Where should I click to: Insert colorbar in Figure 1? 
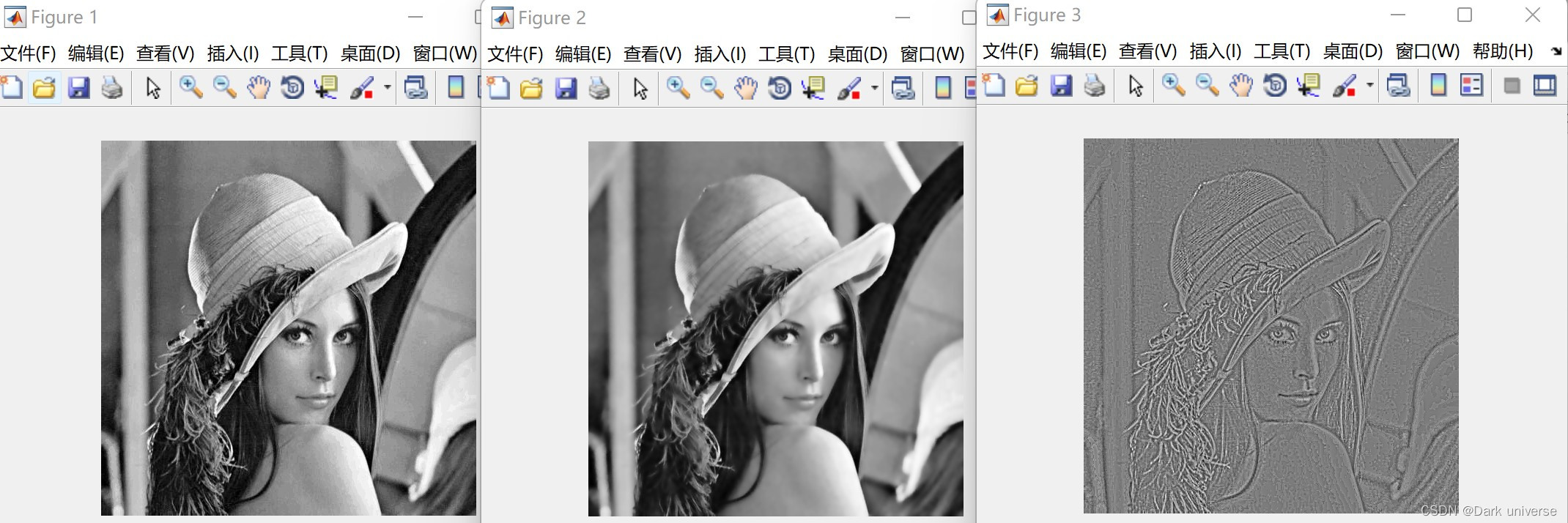click(456, 87)
